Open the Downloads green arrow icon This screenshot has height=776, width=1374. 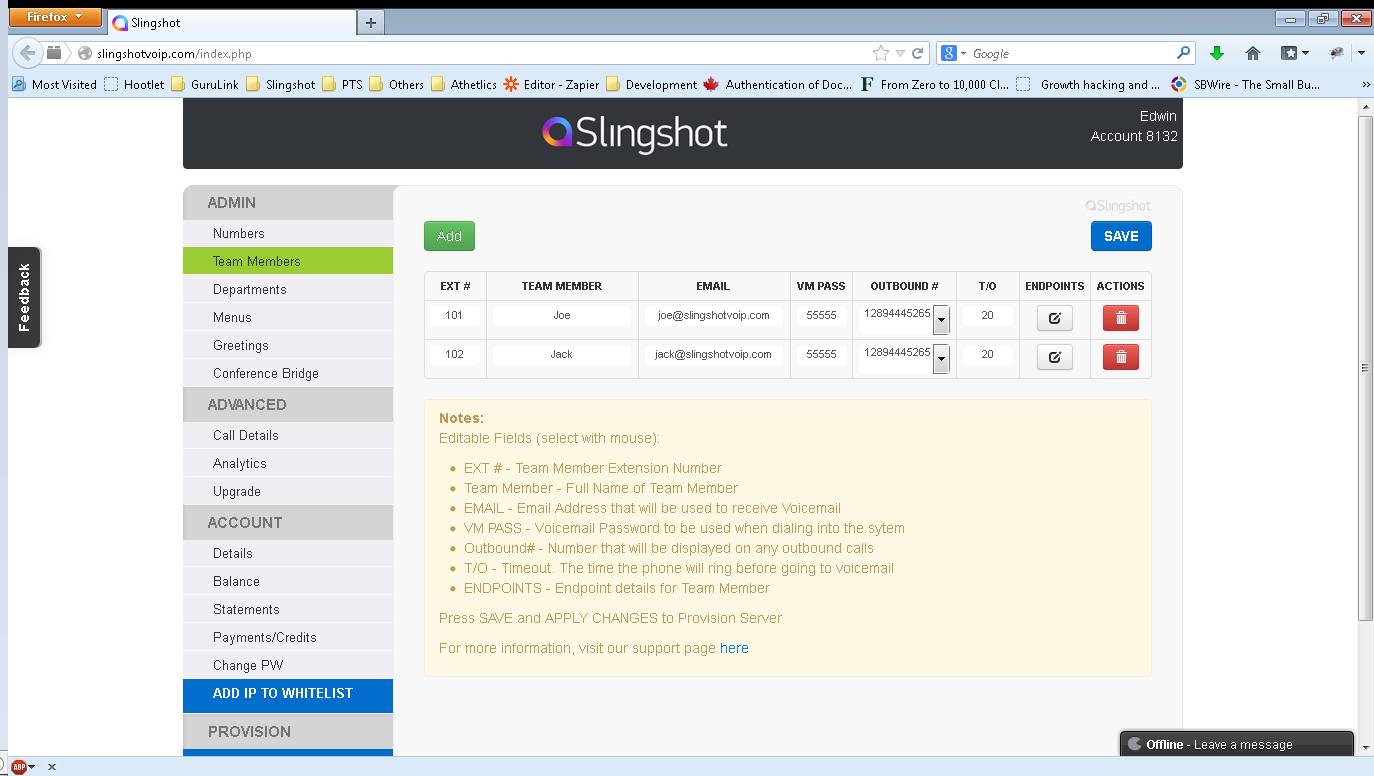click(1217, 53)
